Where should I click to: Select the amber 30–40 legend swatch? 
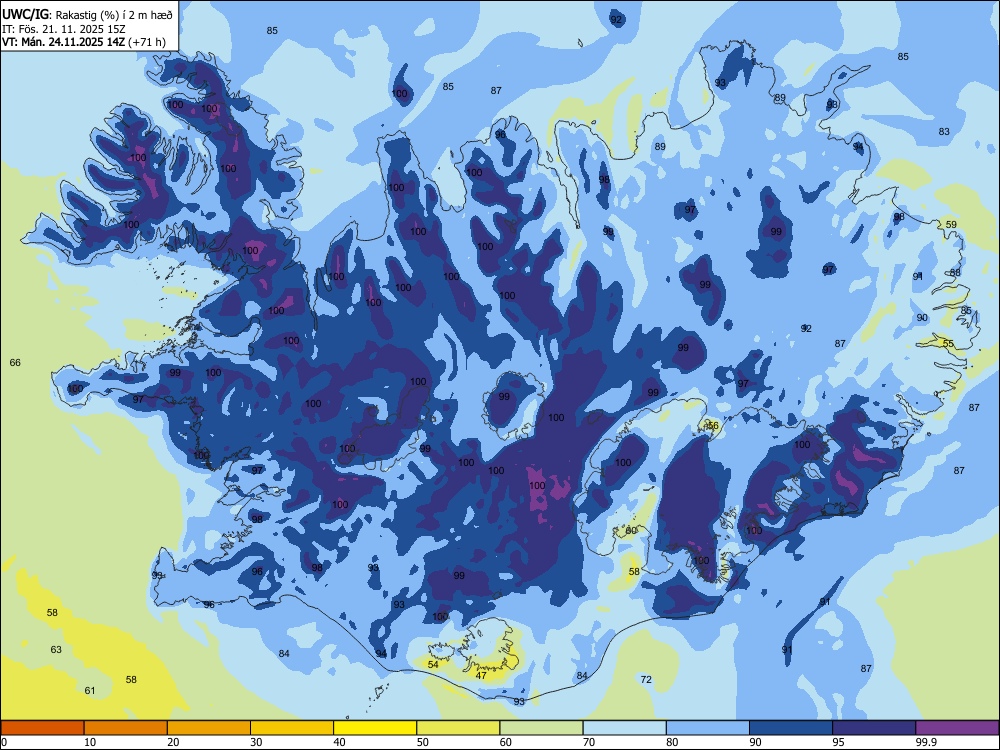pyautogui.click(x=292, y=728)
